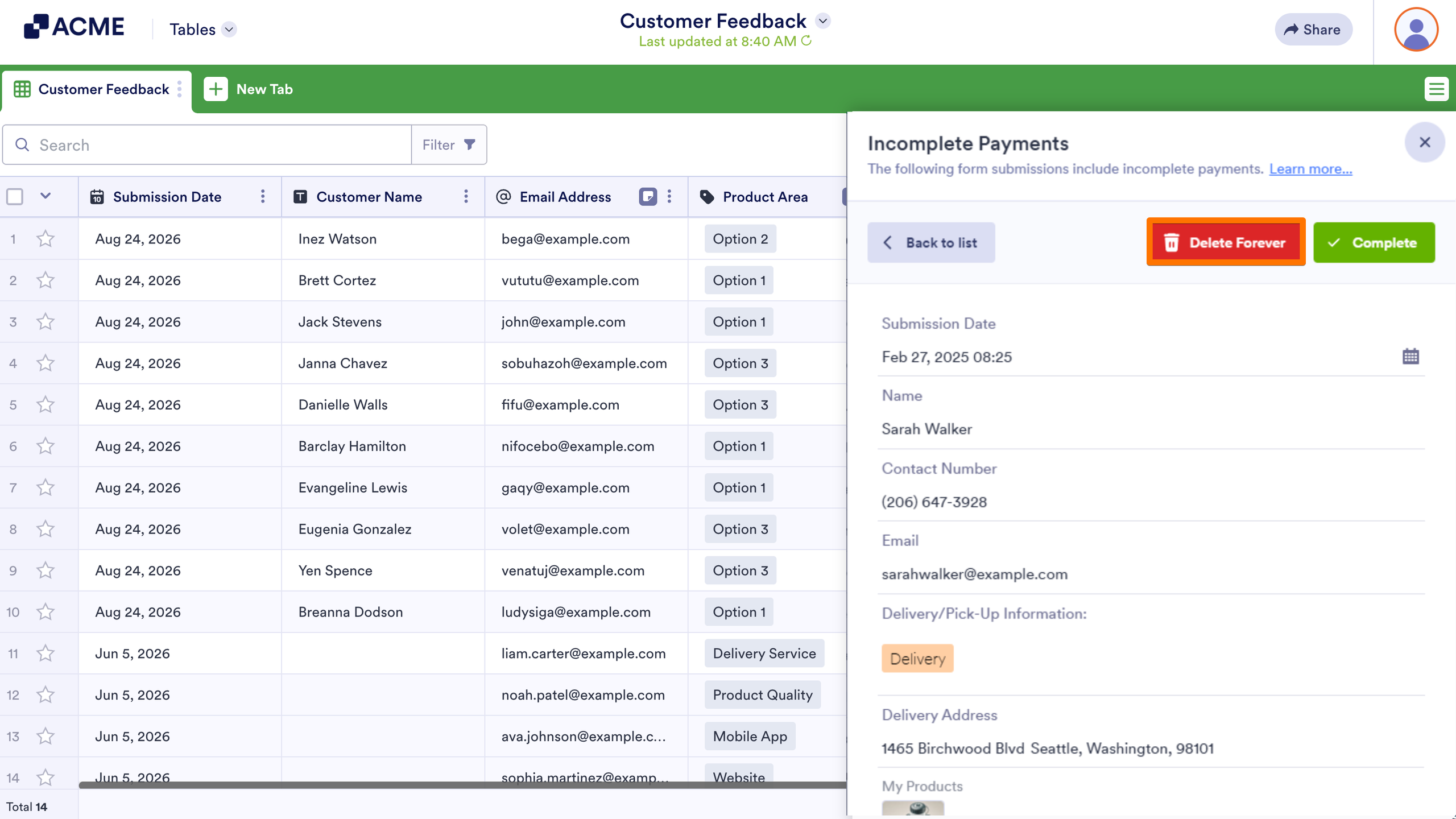
Task: Add a new tab with the plus icon
Action: [216, 89]
